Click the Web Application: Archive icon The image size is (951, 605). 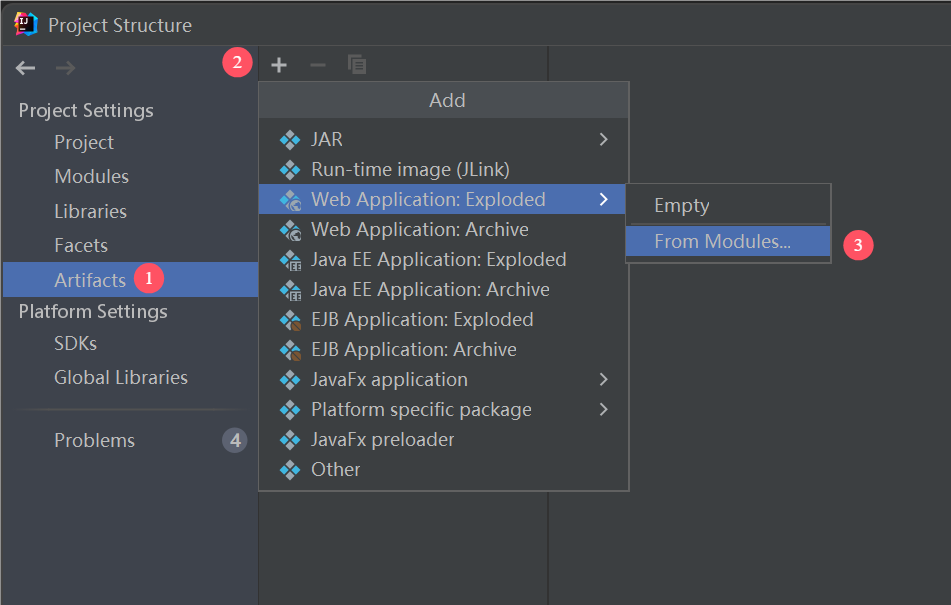[290, 230]
